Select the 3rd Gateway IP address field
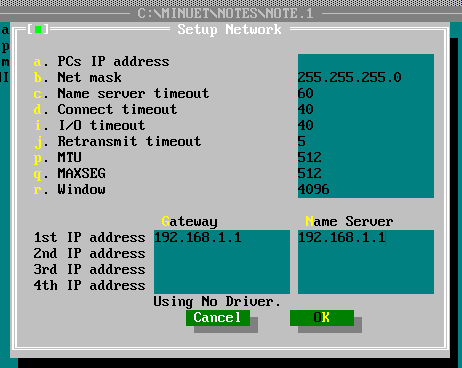The image size is (462, 368). pyautogui.click(x=222, y=270)
